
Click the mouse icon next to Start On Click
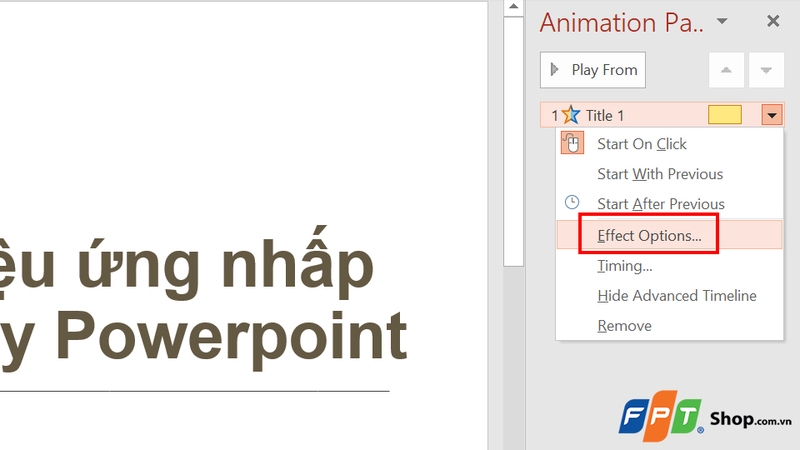point(572,143)
